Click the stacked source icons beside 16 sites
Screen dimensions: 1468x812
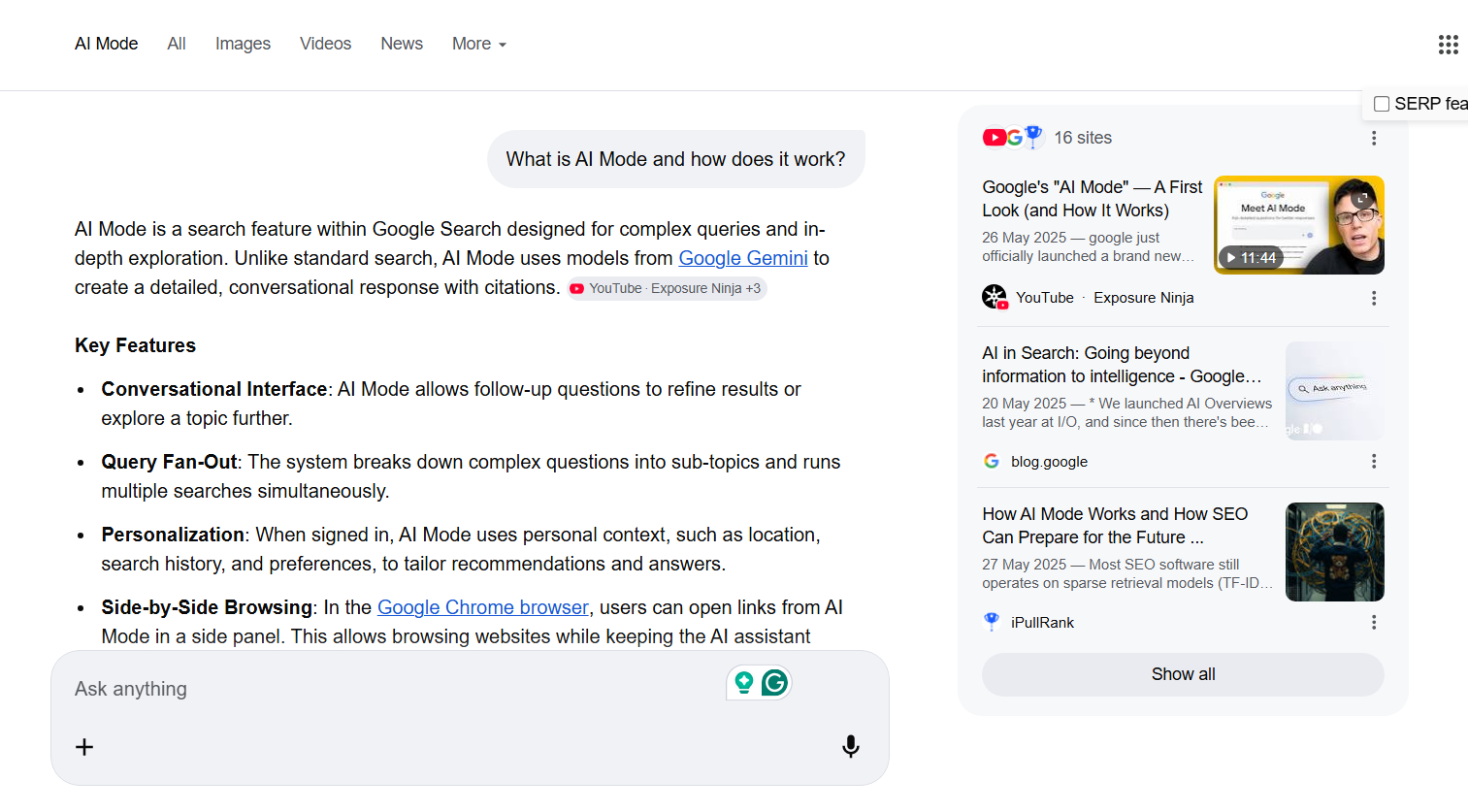tap(1012, 137)
